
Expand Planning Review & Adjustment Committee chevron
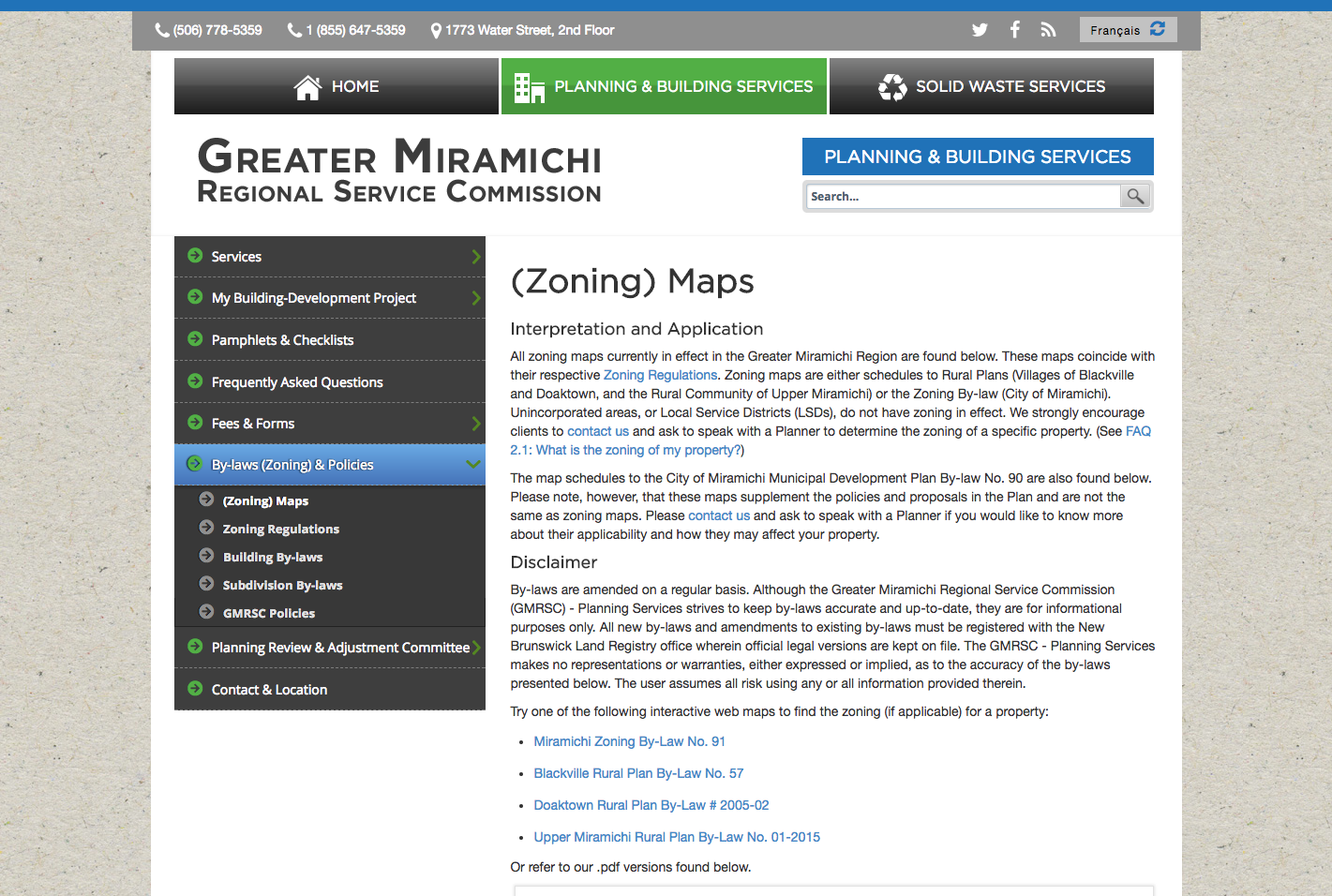coord(476,648)
